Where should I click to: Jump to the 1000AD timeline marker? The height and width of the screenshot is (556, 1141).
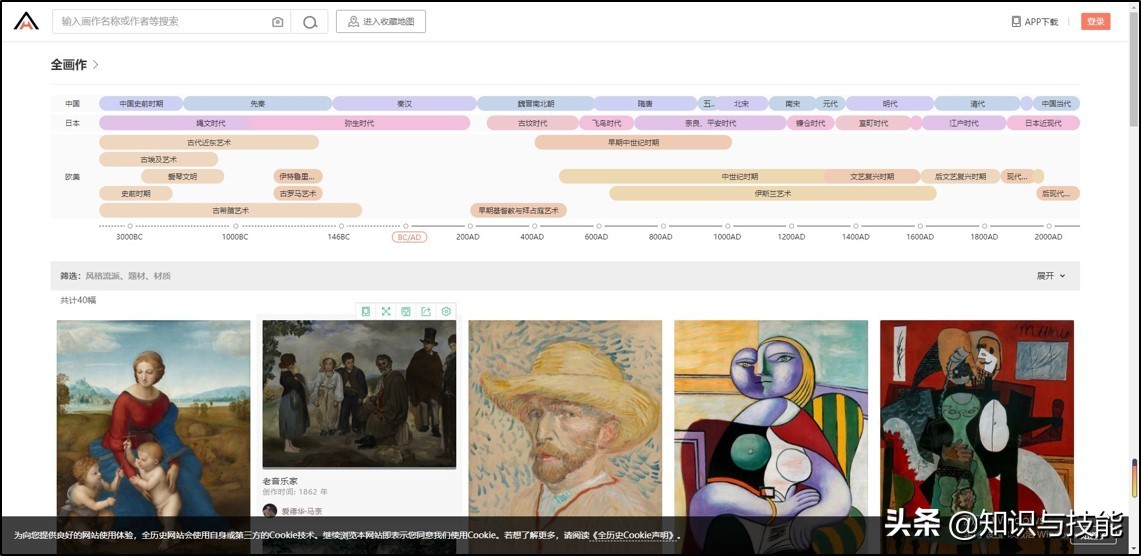pyautogui.click(x=727, y=237)
